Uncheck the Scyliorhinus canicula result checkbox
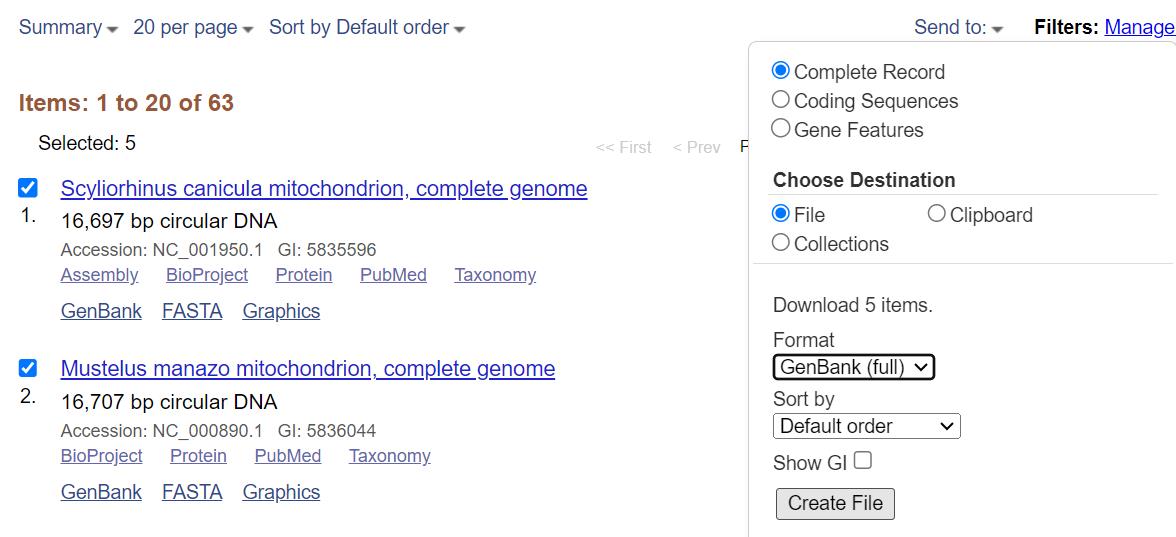 (28, 188)
